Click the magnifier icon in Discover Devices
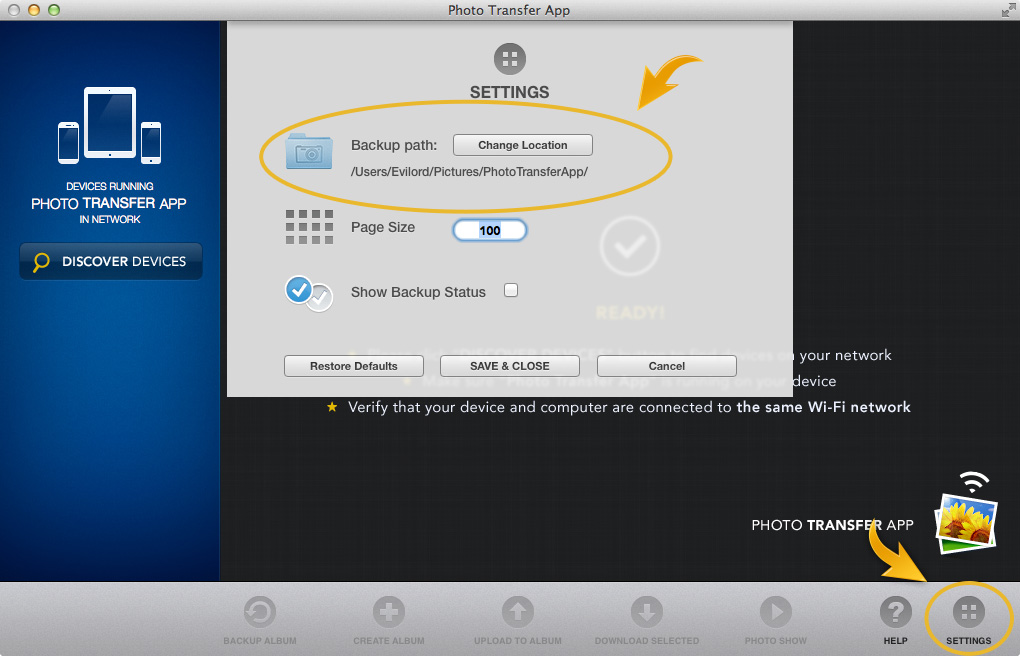 (x=41, y=262)
